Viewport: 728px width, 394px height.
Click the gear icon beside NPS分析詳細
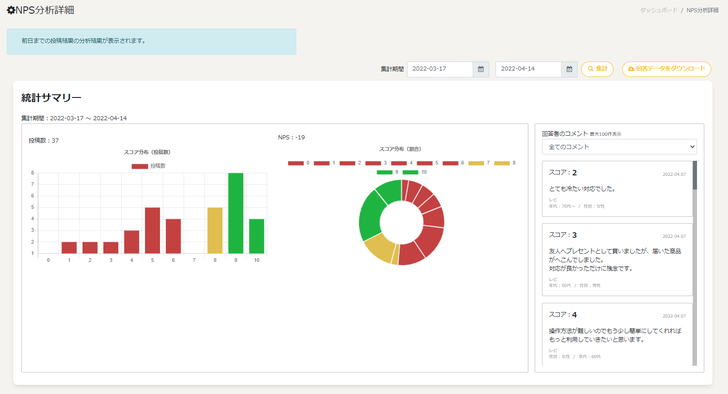point(11,10)
